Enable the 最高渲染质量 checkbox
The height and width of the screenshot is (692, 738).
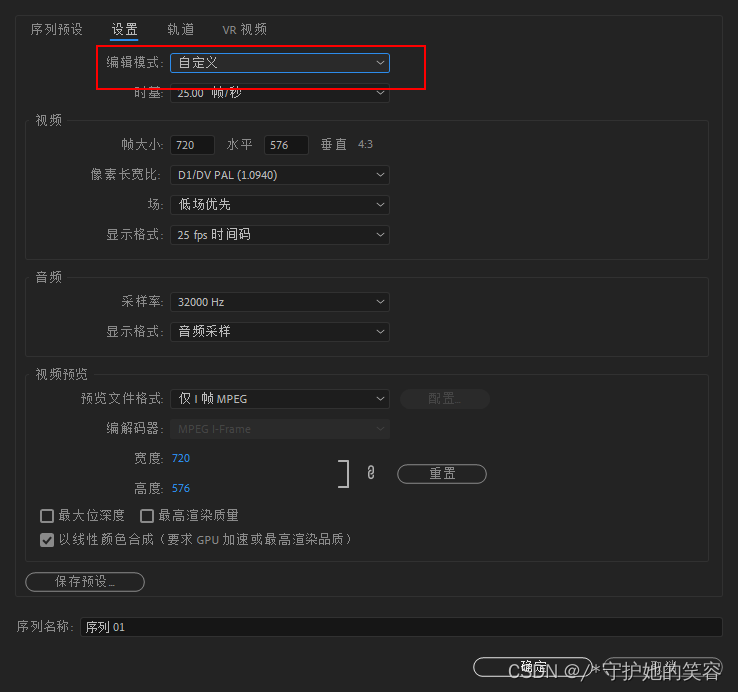[x=147, y=516]
